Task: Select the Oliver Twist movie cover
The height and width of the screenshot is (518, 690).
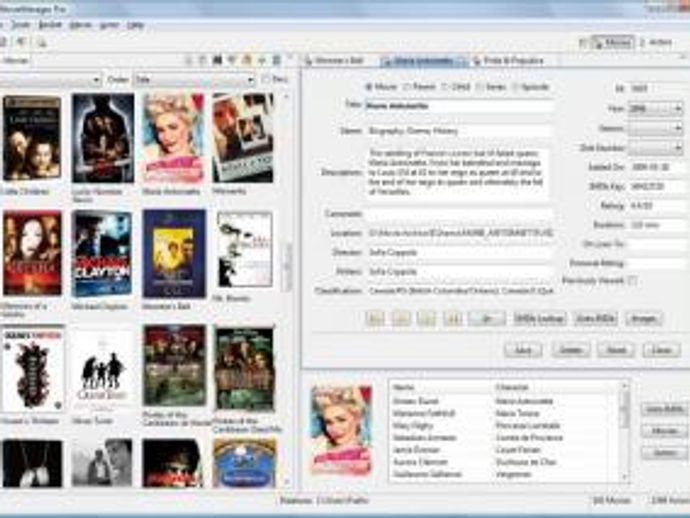Action: point(103,368)
